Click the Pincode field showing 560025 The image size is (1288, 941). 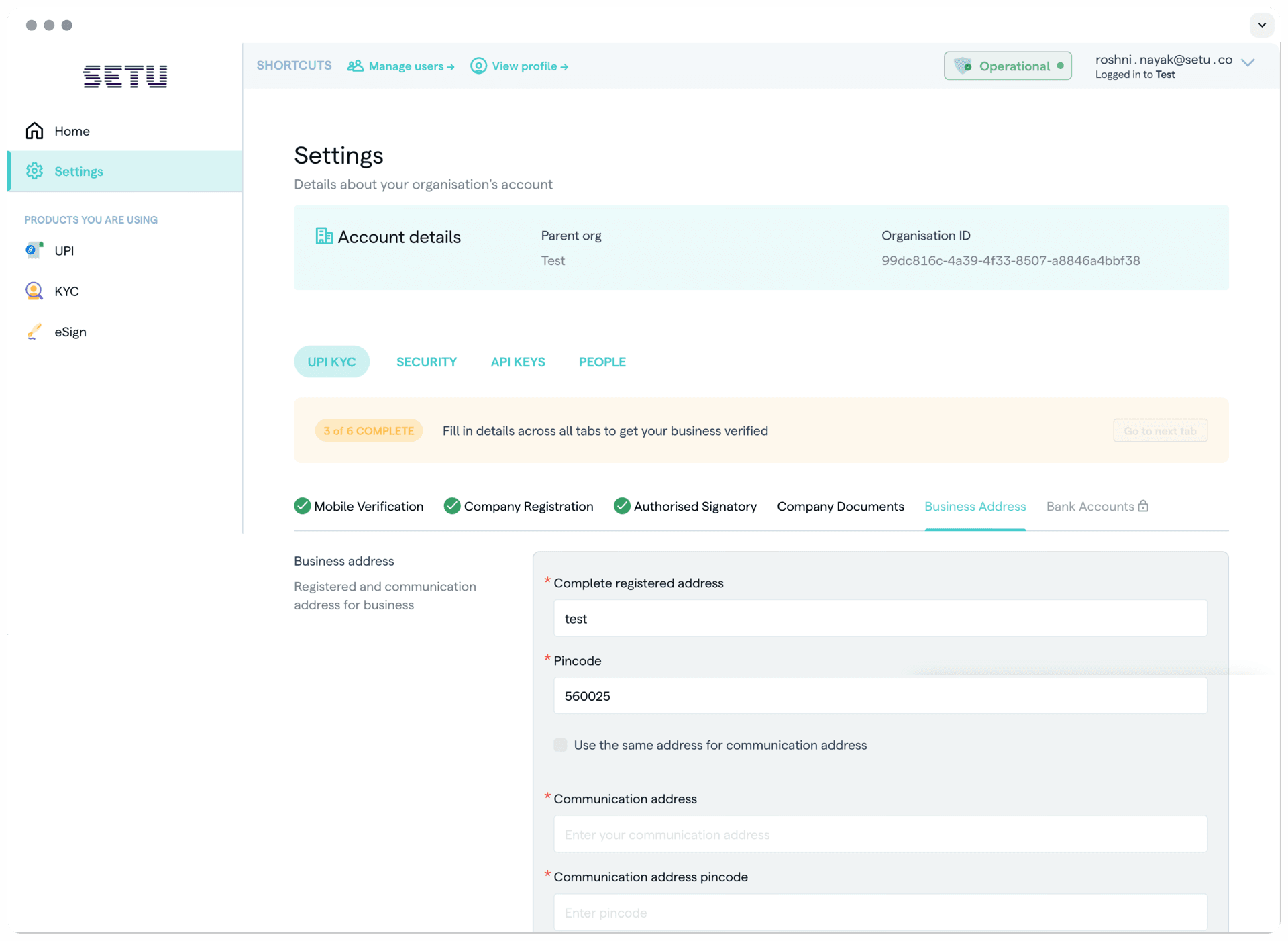click(x=880, y=696)
